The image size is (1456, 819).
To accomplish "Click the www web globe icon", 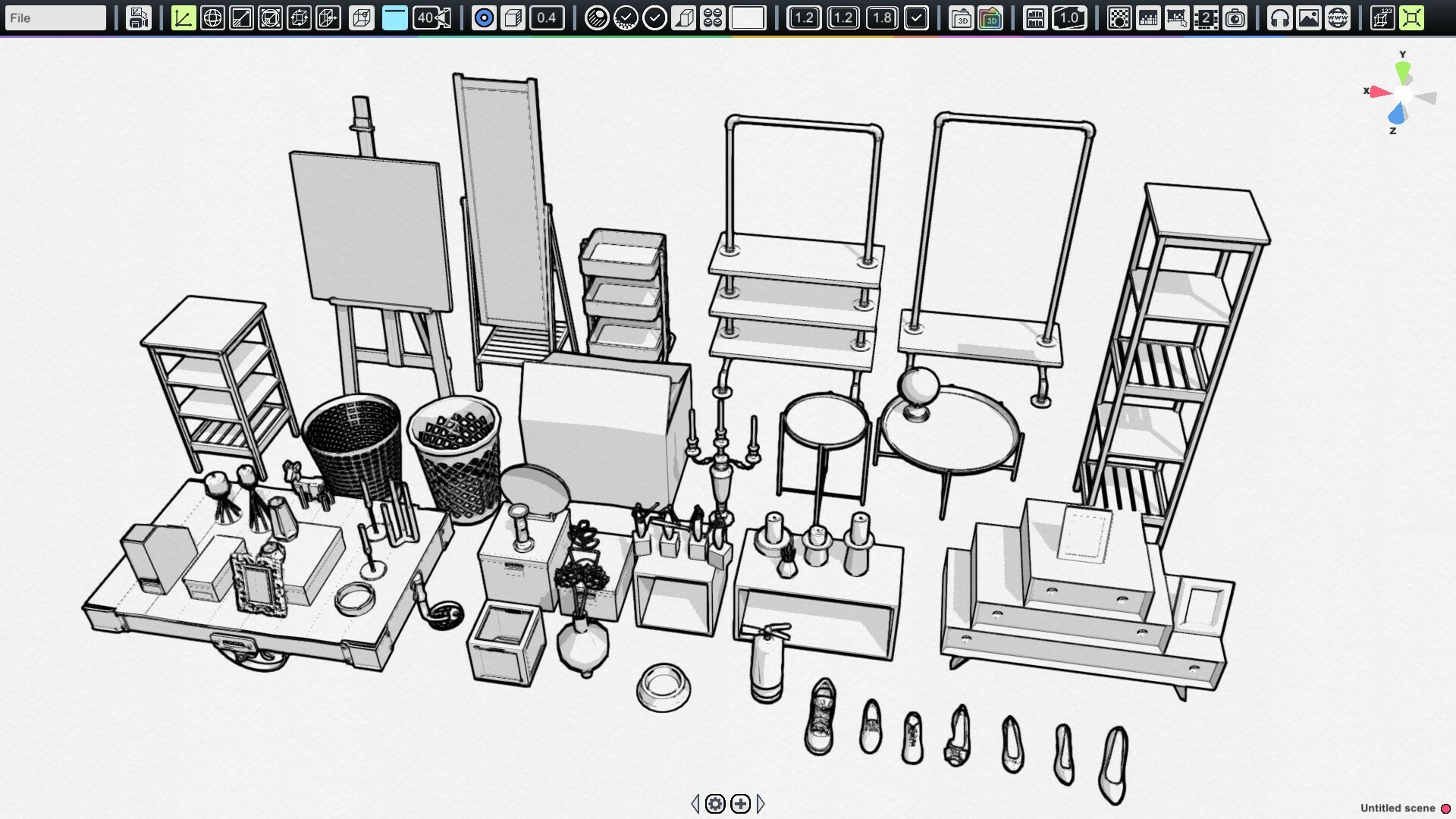I will pyautogui.click(x=1337, y=17).
